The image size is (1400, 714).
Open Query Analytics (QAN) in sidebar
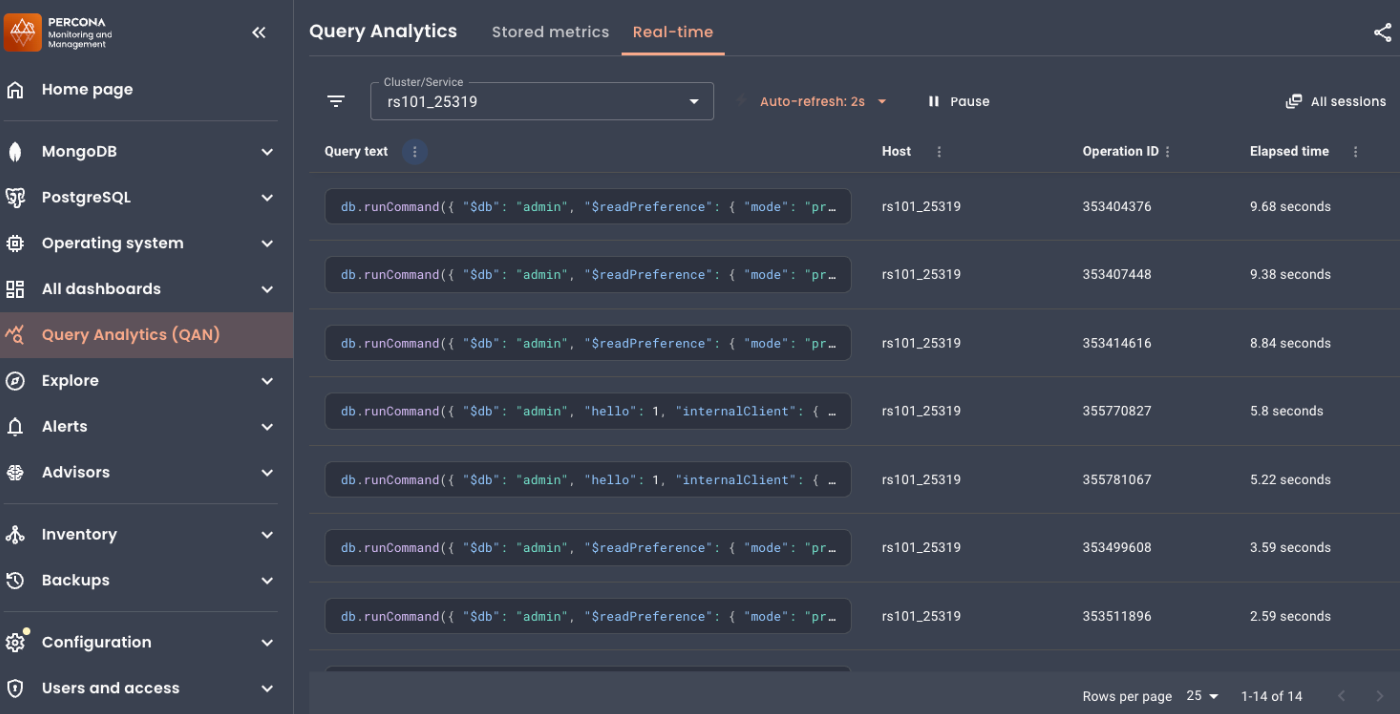click(130, 335)
